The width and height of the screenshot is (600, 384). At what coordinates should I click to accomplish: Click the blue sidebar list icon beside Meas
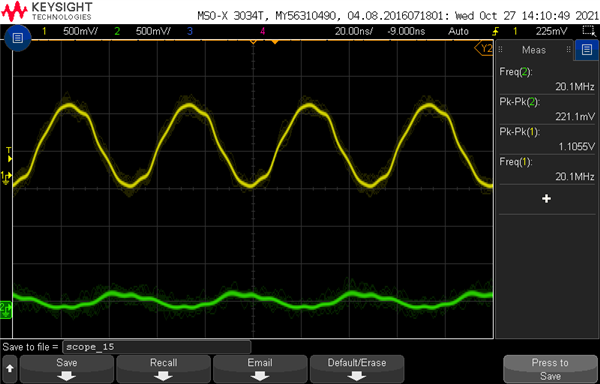point(587,50)
